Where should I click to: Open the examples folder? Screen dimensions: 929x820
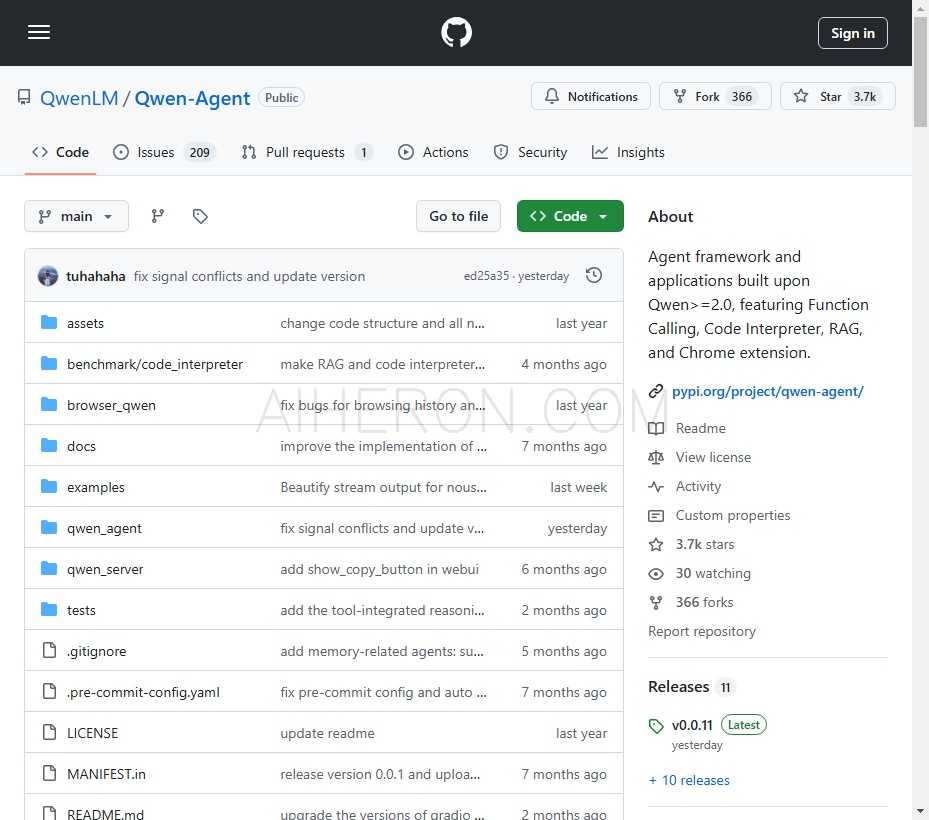[x=95, y=488]
